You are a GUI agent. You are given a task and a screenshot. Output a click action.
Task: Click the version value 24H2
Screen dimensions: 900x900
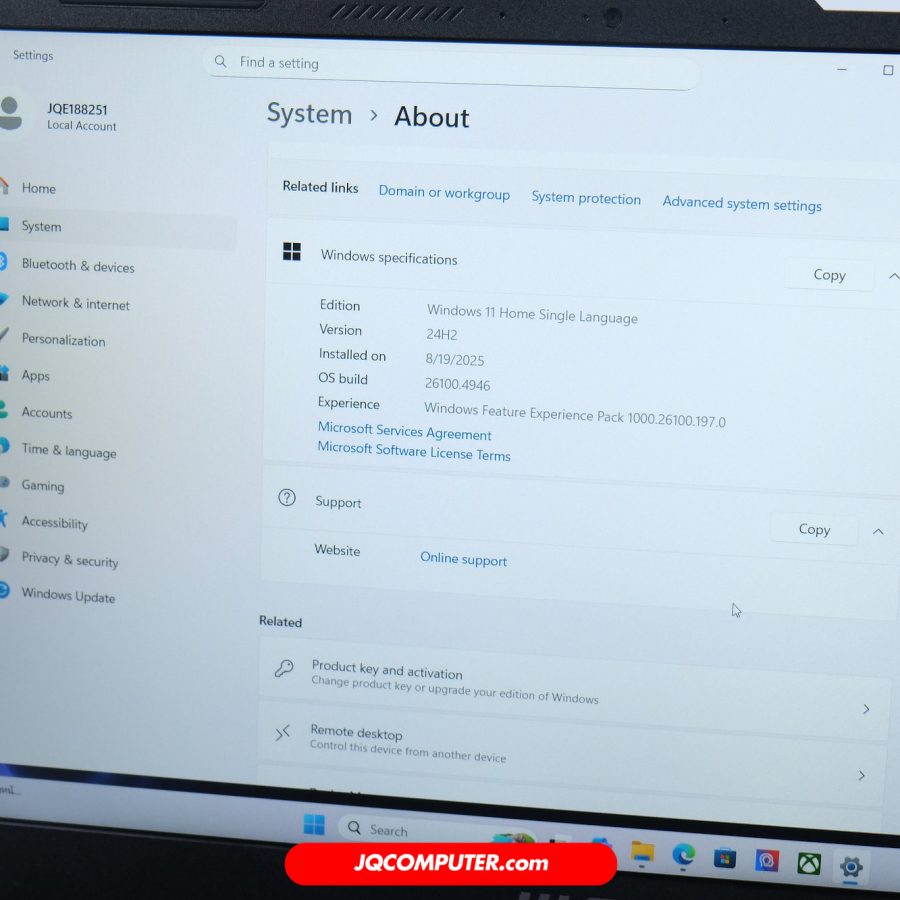[441, 334]
